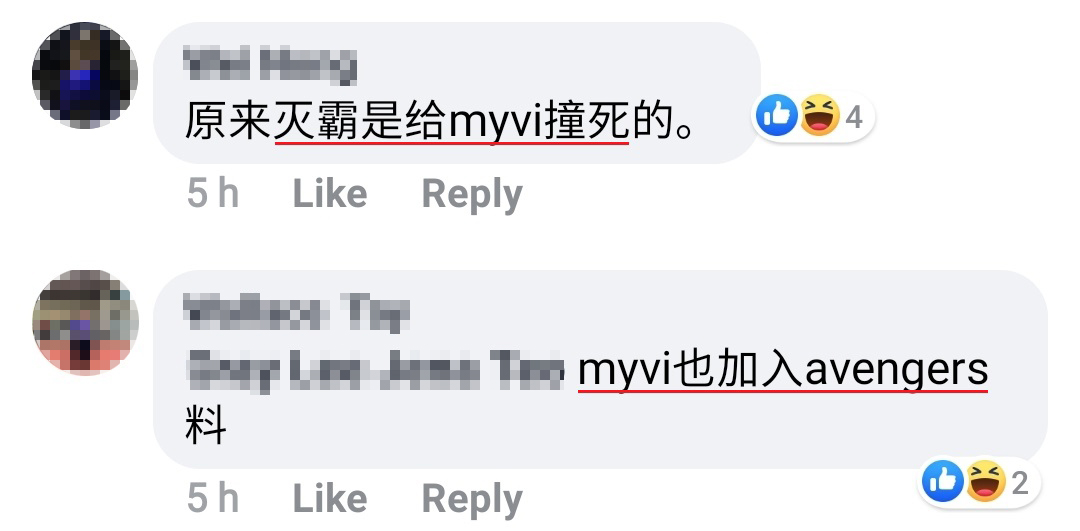This screenshot has width=1080, height=531.
Task: Click the laughing emoji reaction beside the 灭霸 comment
Action: pyautogui.click(x=820, y=115)
